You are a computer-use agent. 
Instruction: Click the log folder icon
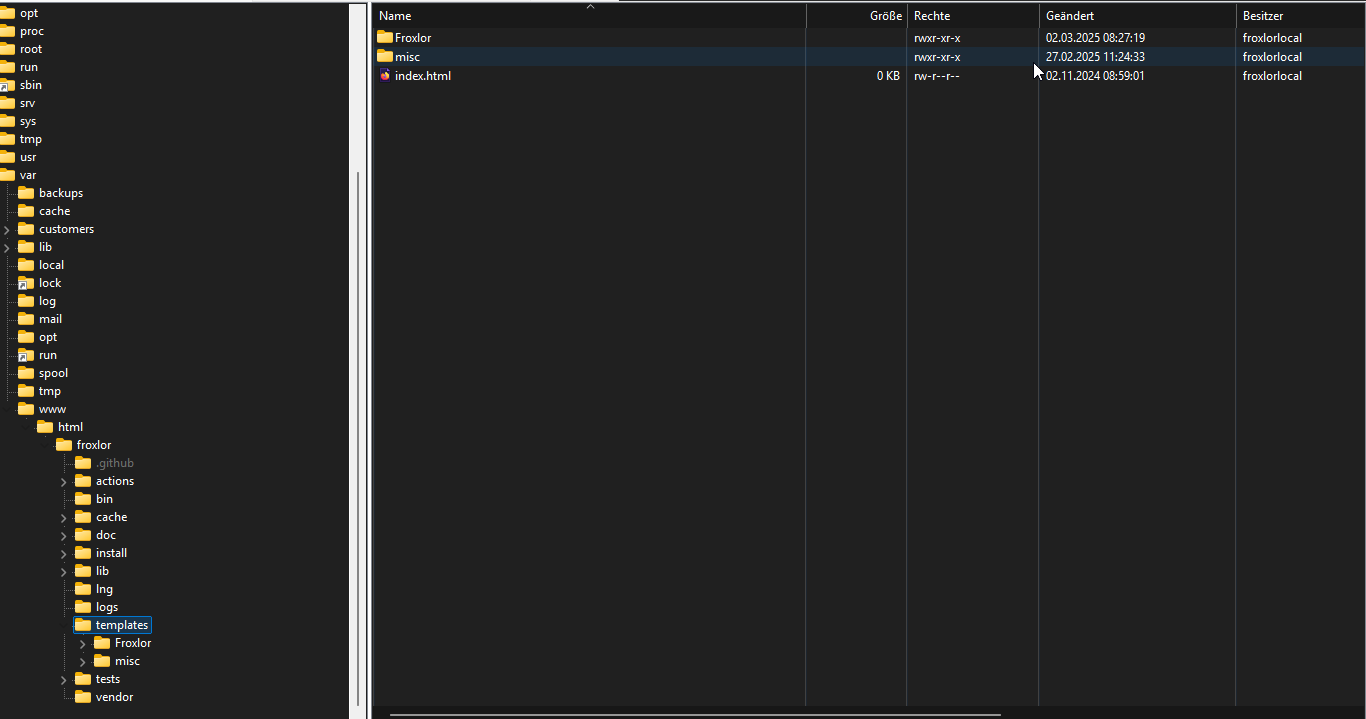click(26, 301)
